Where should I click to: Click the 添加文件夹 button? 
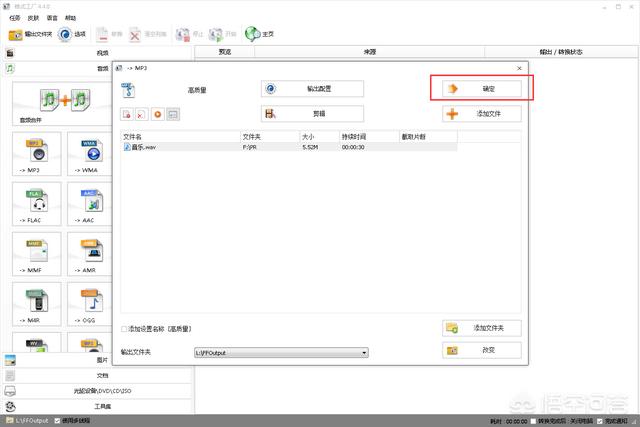point(482,328)
